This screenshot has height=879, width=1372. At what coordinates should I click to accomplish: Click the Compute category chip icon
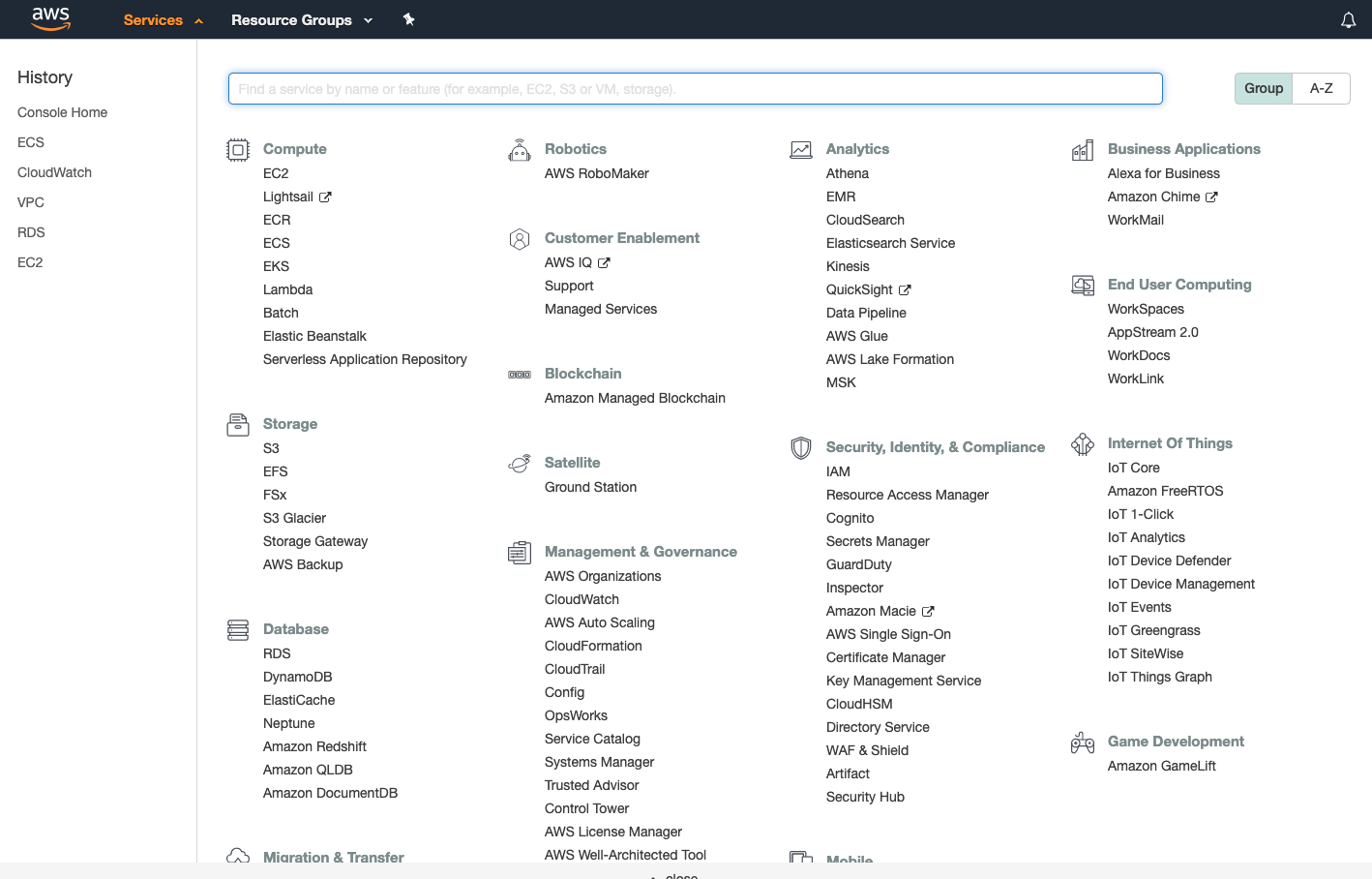coord(238,149)
